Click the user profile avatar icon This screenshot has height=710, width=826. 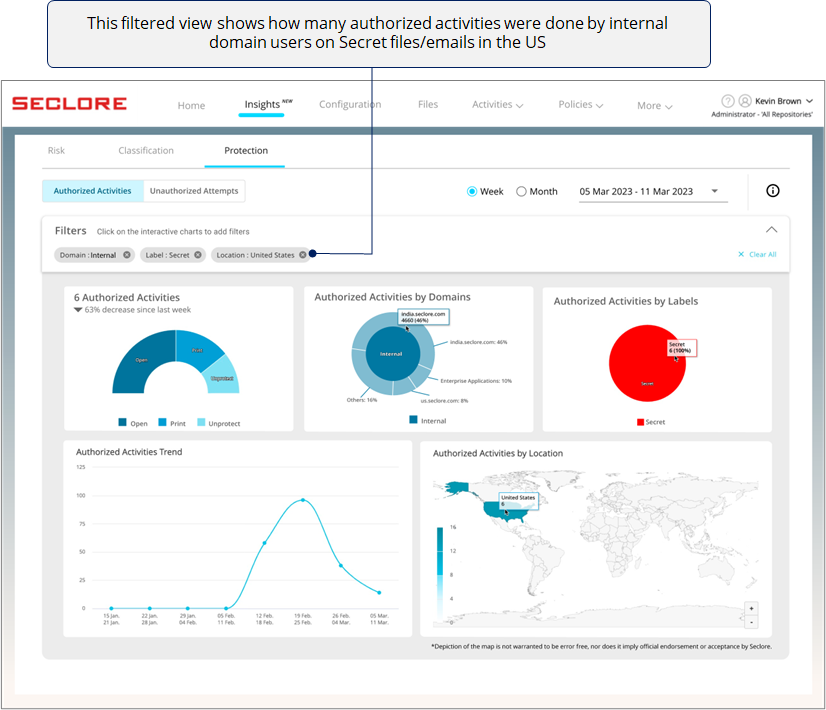point(745,101)
